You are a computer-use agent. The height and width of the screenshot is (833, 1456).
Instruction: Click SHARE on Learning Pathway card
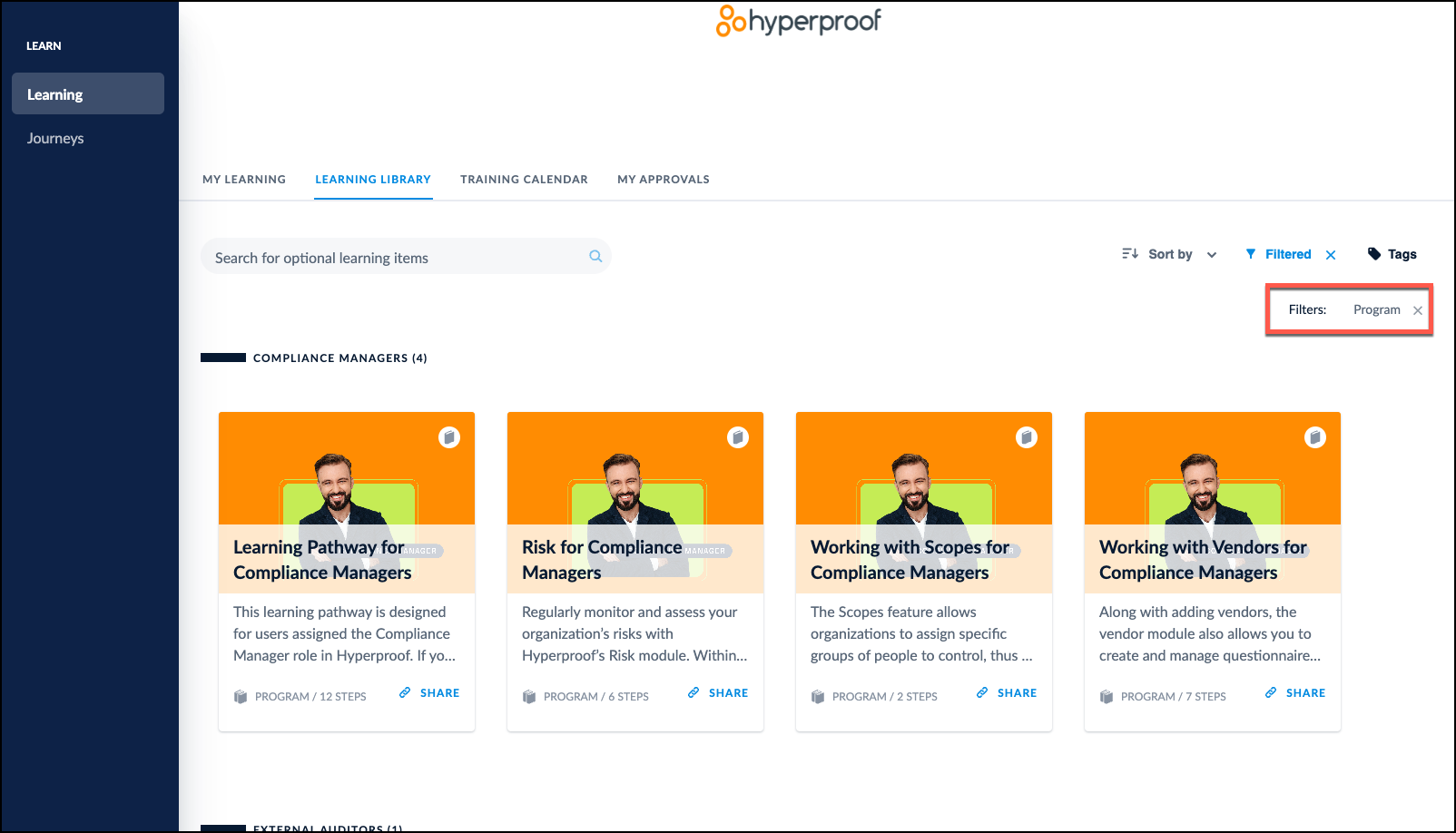pos(439,692)
